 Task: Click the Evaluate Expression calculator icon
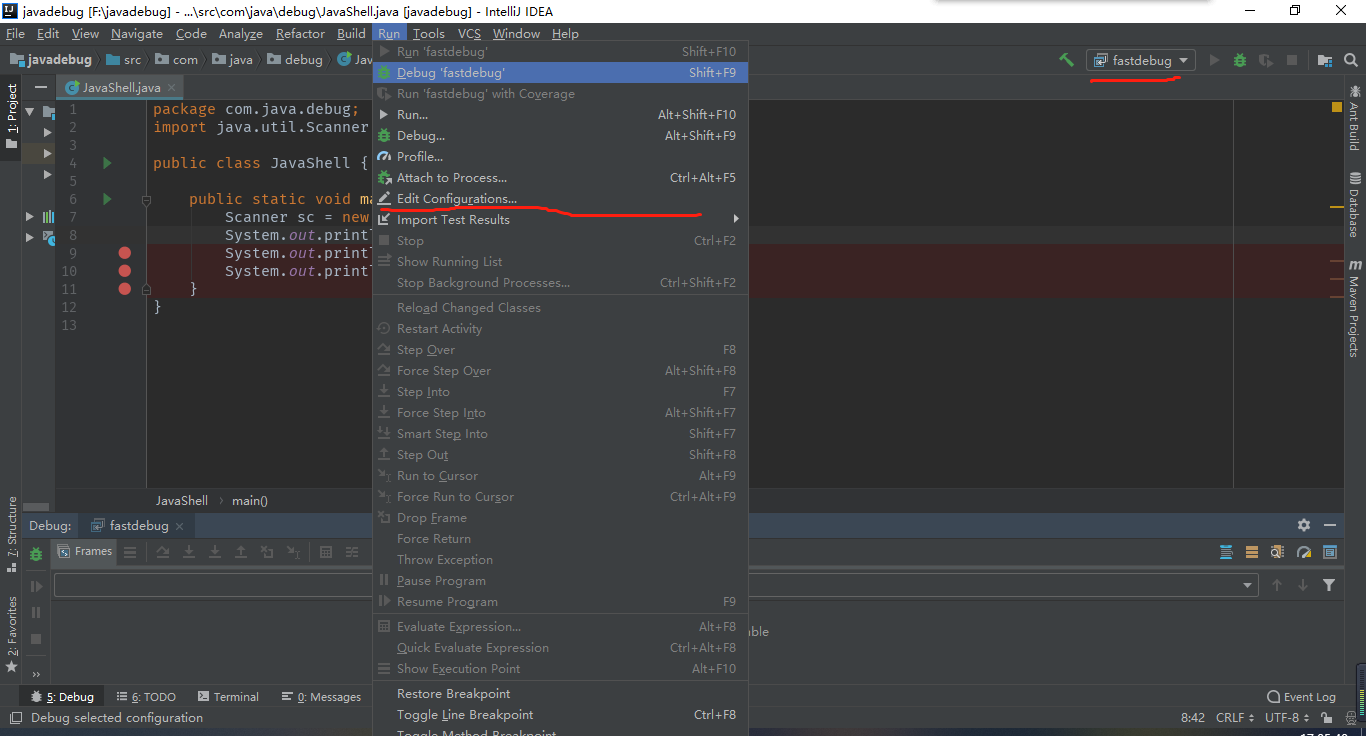tap(326, 552)
